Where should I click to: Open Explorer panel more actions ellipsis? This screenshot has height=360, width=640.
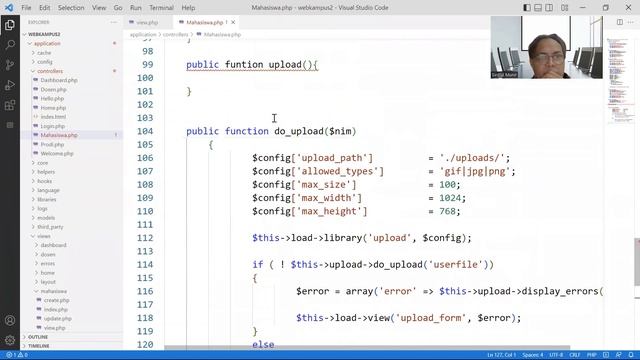click(x=113, y=22)
